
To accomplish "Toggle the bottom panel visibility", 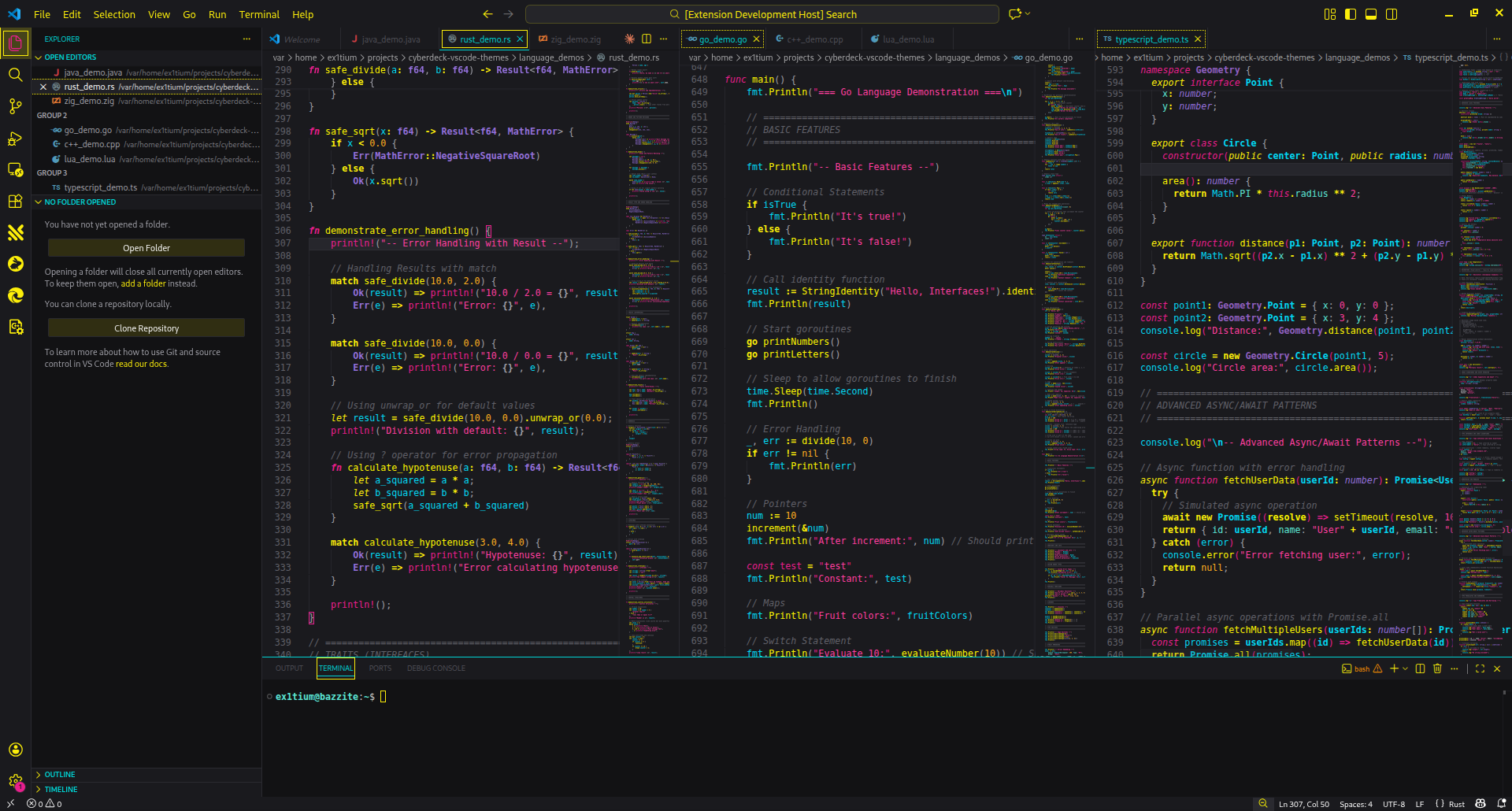I will coord(1372,14).
